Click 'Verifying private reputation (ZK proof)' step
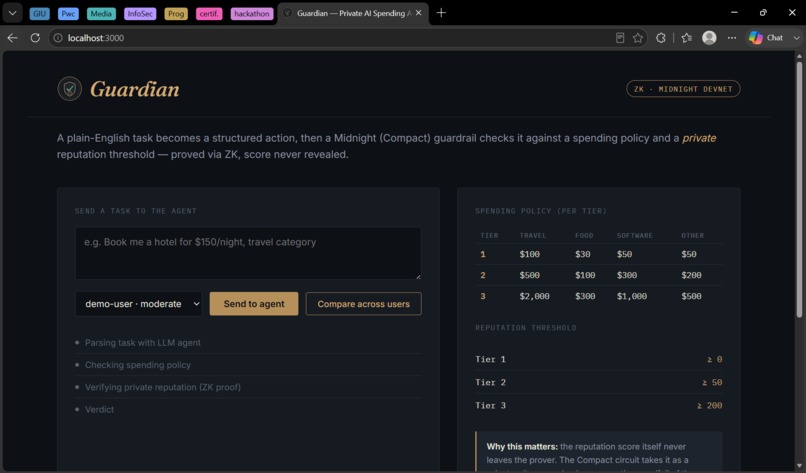This screenshot has width=806, height=473. tap(162, 387)
